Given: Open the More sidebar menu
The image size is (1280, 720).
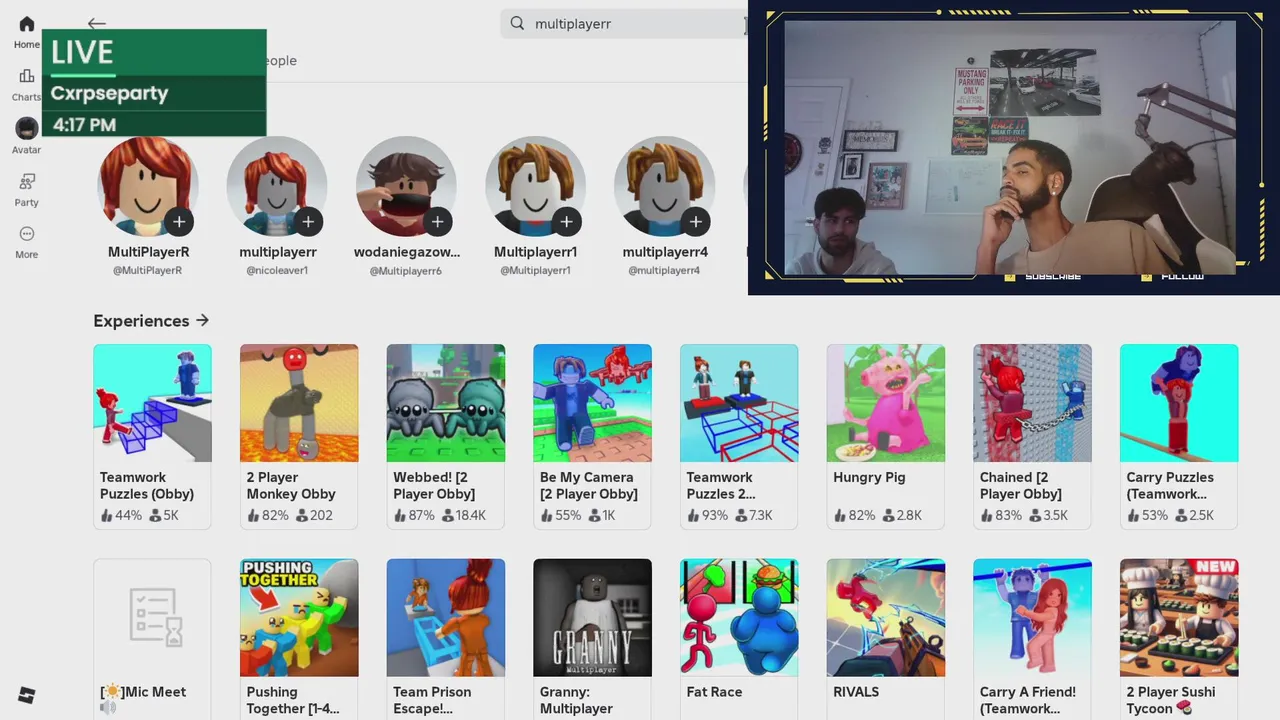Looking at the screenshot, I should pyautogui.click(x=27, y=233).
